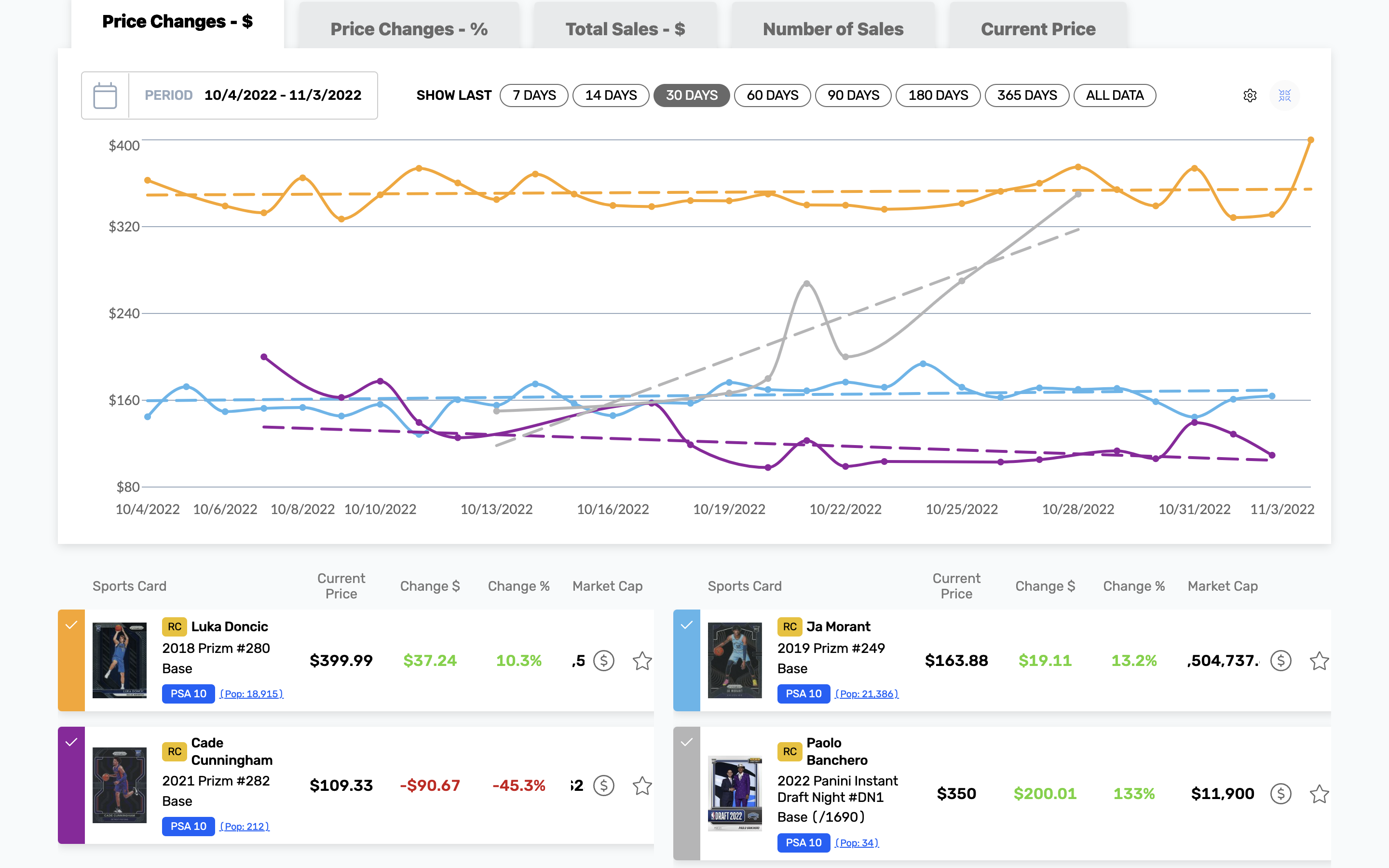Click left table Change $ column header
Viewport: 1389px width, 868px height.
(430, 586)
